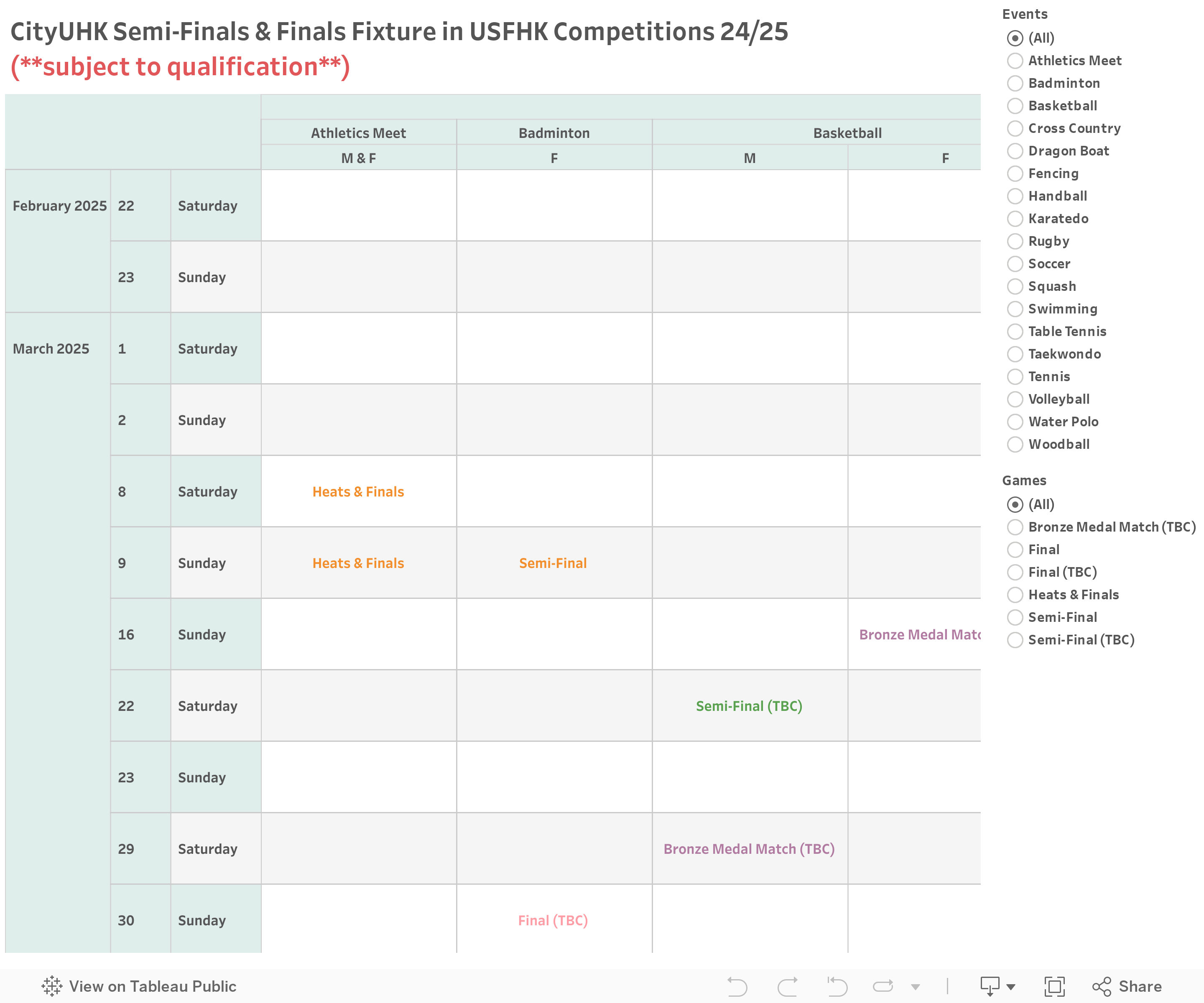
Task: Select Squash events filter
Action: point(1015,286)
